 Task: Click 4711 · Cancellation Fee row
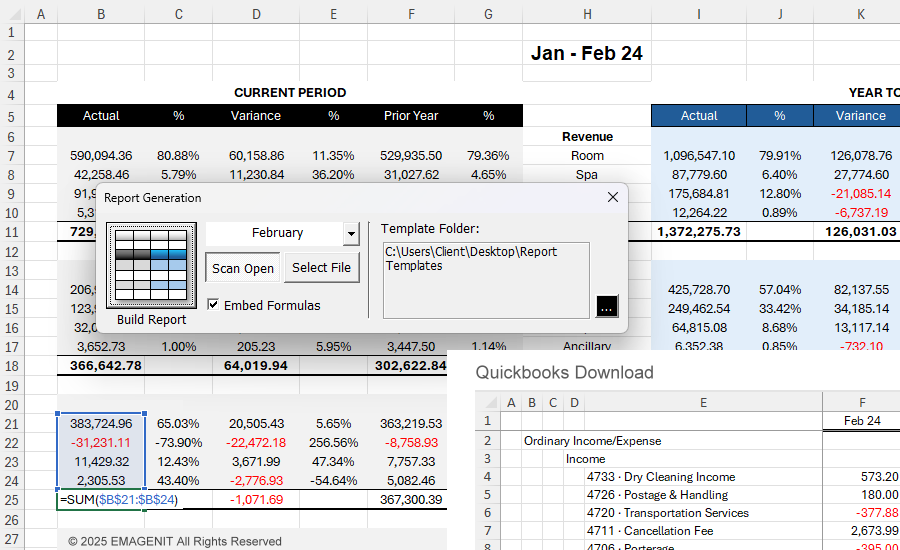(x=650, y=530)
